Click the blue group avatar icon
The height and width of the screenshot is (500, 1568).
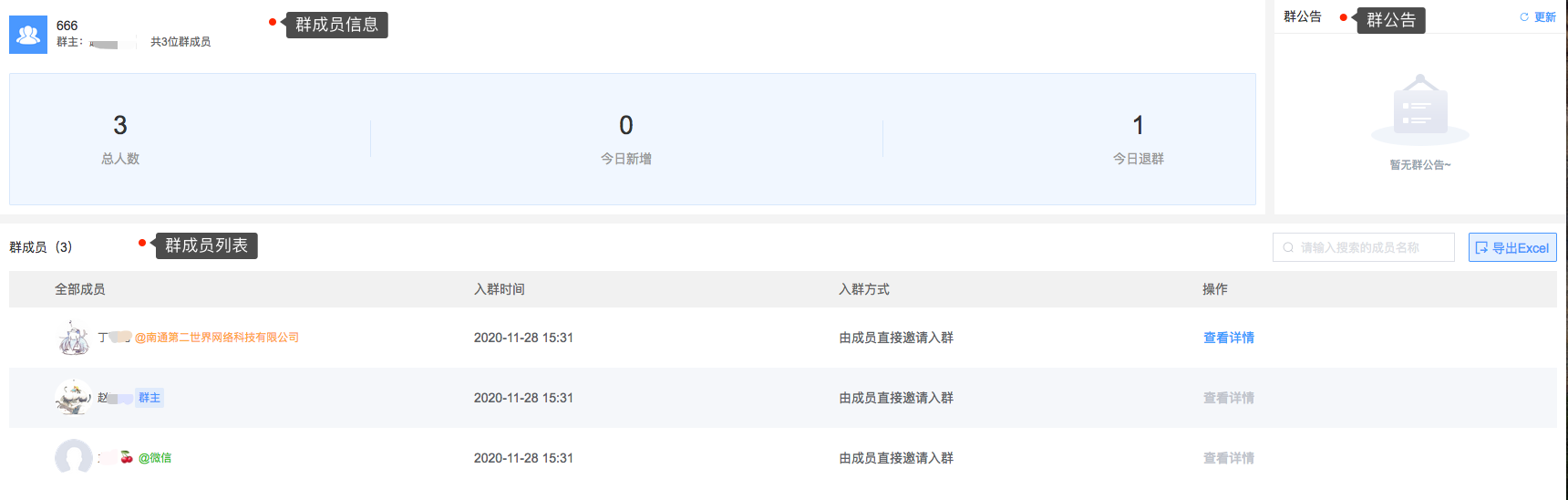pos(28,35)
